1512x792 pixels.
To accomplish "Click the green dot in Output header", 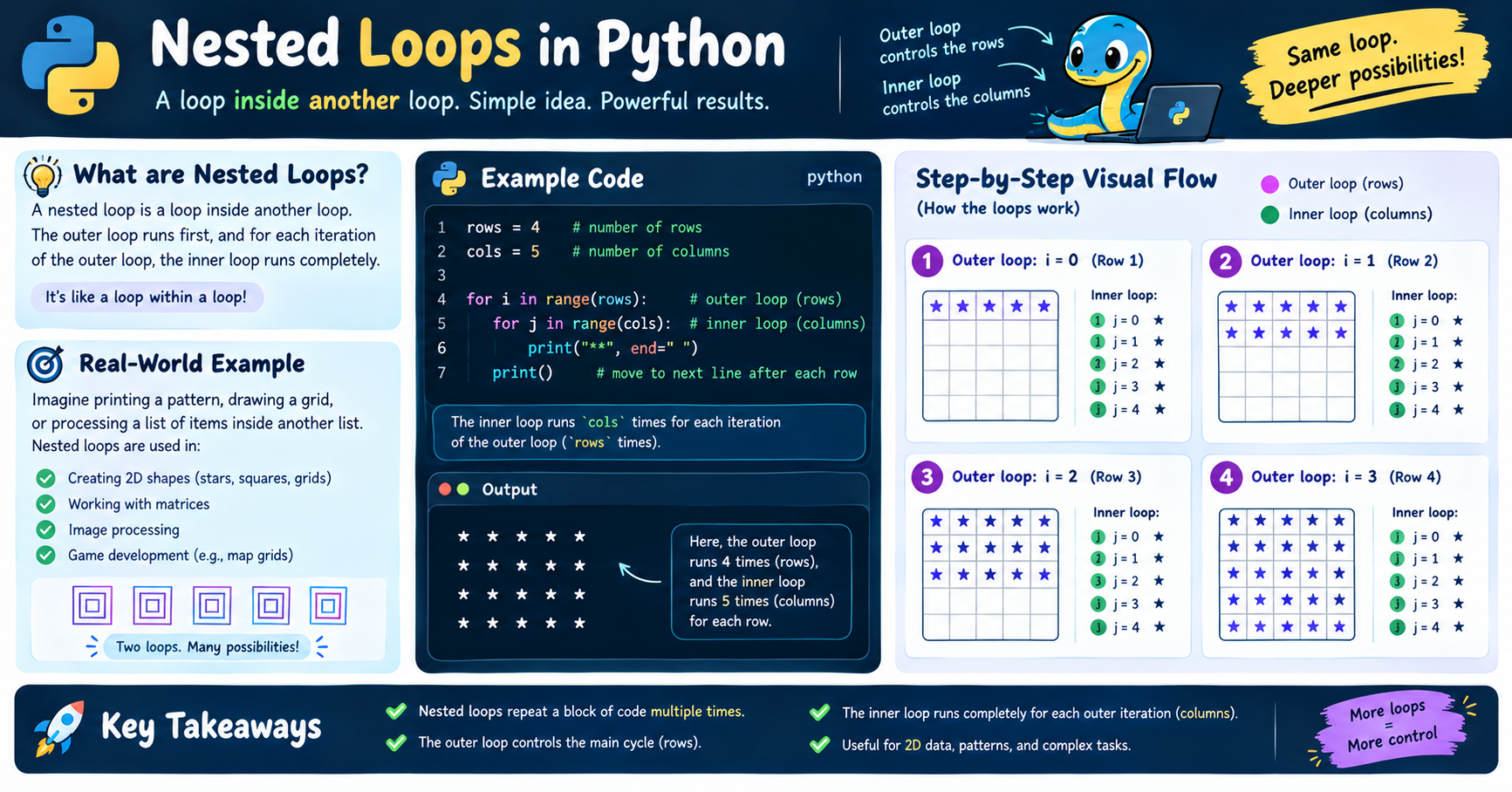I will pyautogui.click(x=463, y=489).
